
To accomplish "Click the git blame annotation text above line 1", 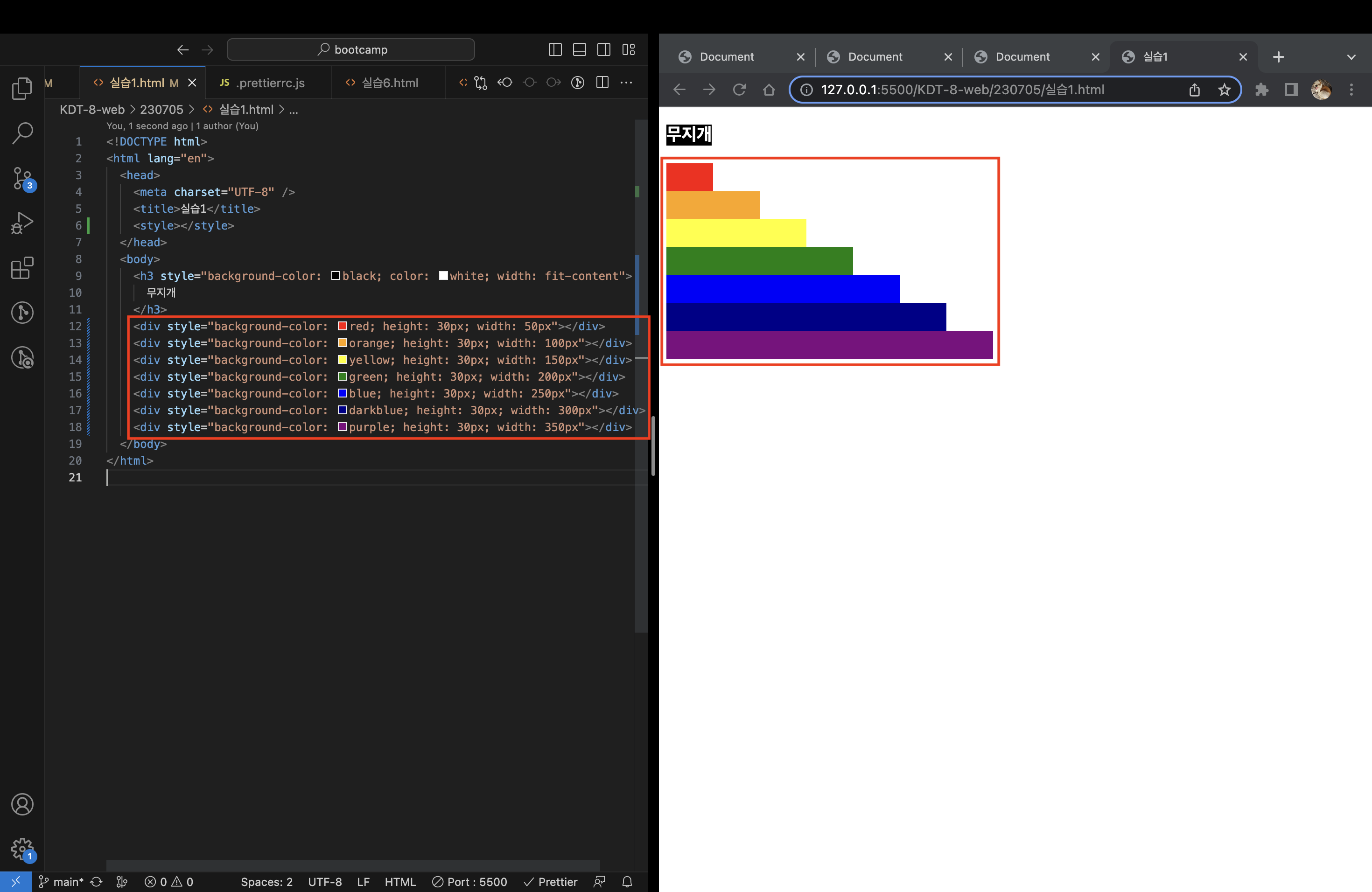I will (x=182, y=125).
